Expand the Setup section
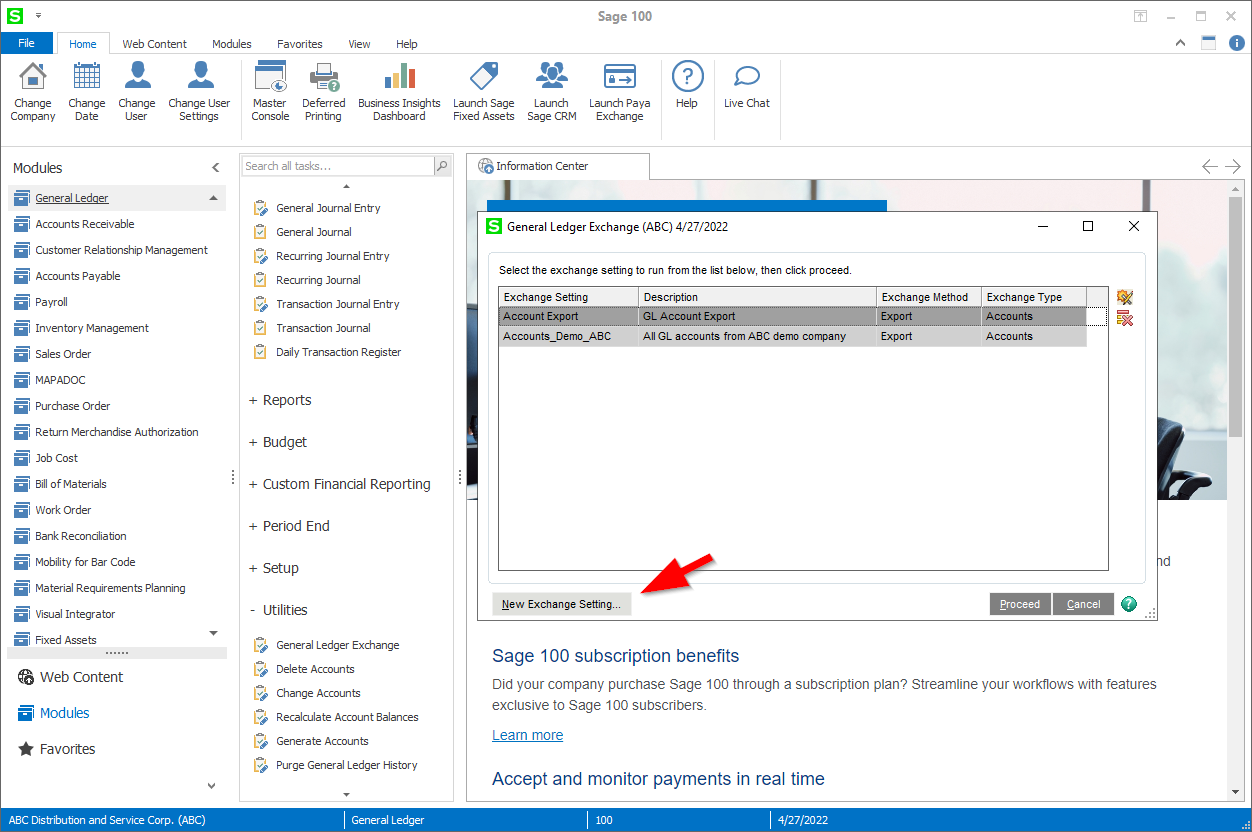Viewport: 1252px width, 832px height. pos(273,568)
